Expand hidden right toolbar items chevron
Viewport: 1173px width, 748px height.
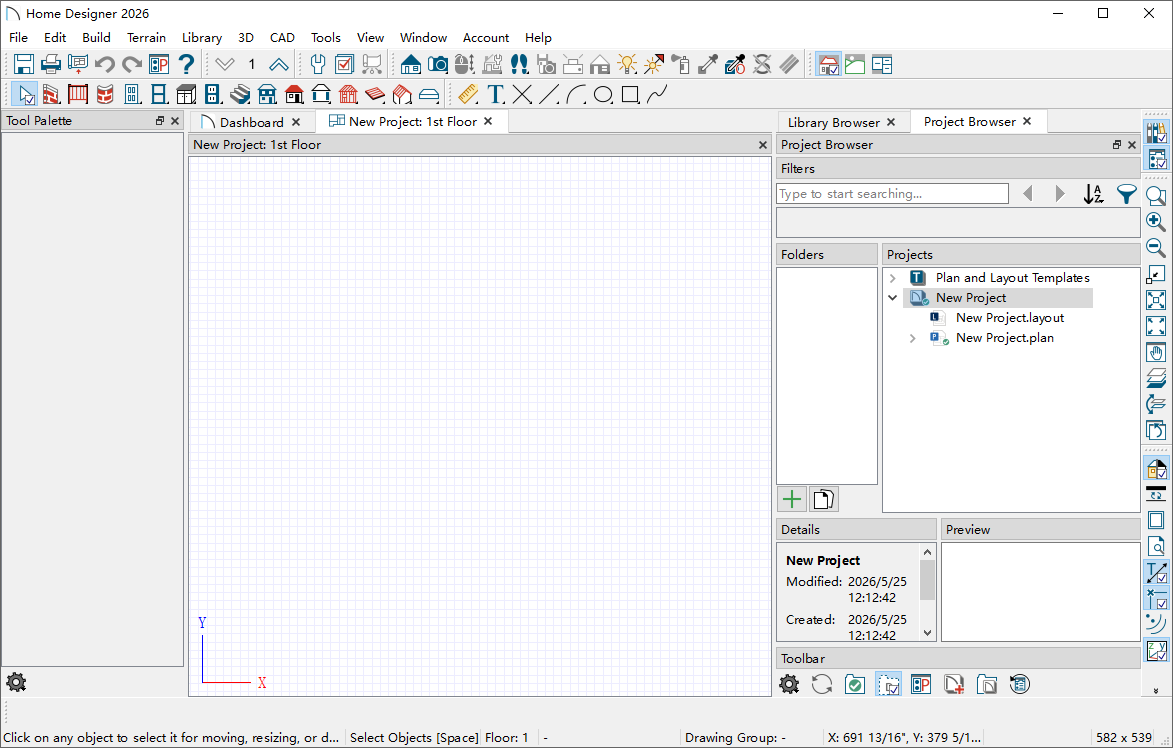click(x=1156, y=690)
